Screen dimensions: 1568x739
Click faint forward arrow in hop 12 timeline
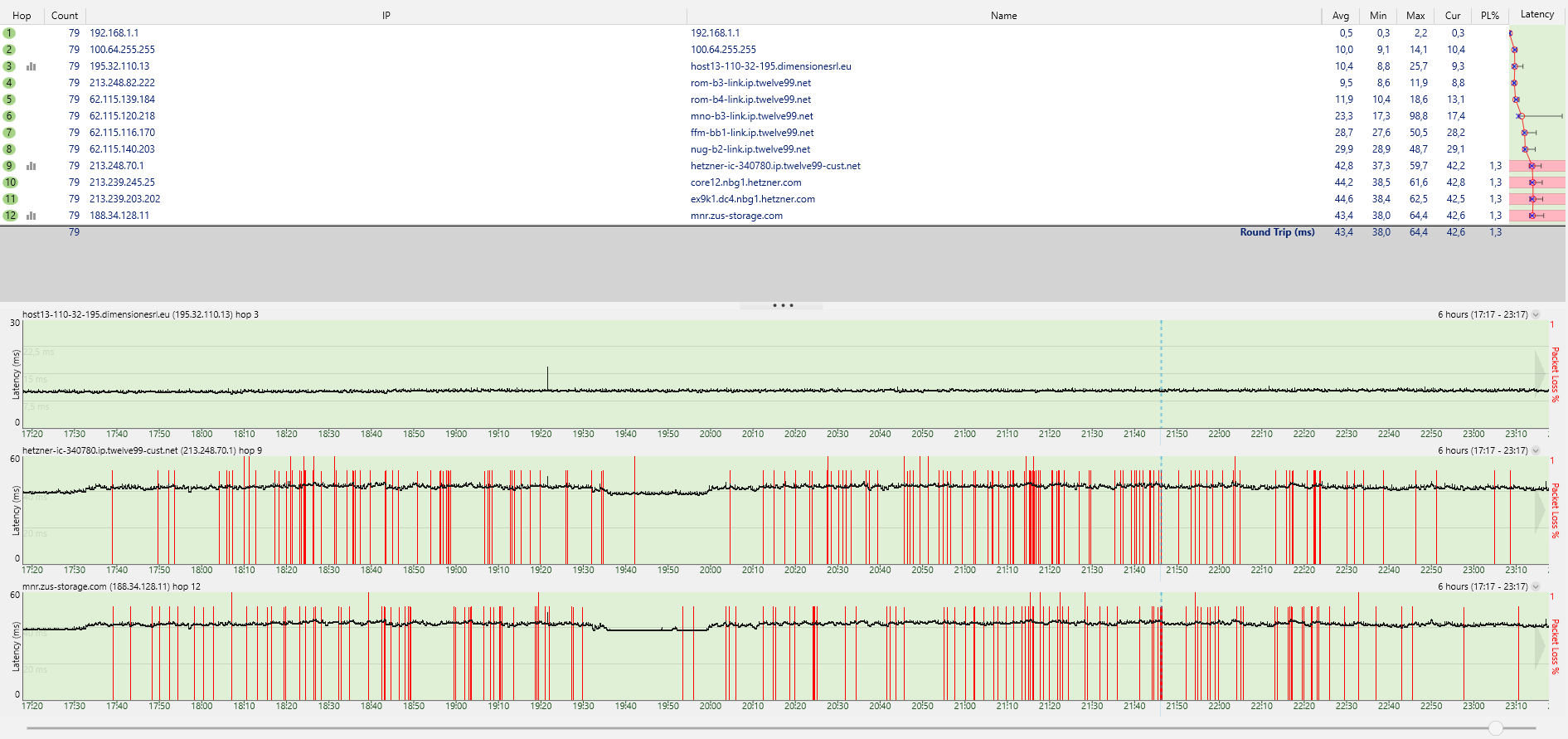click(1541, 642)
